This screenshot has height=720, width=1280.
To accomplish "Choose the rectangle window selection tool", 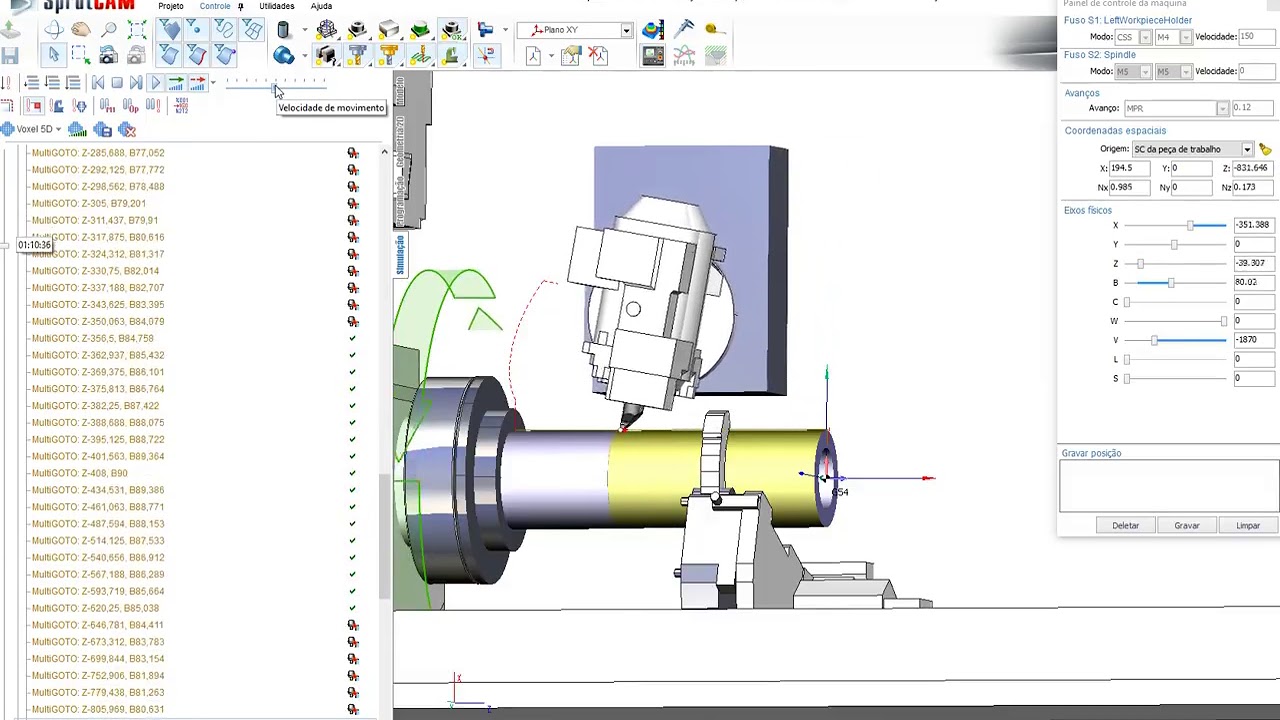I will [x=81, y=55].
